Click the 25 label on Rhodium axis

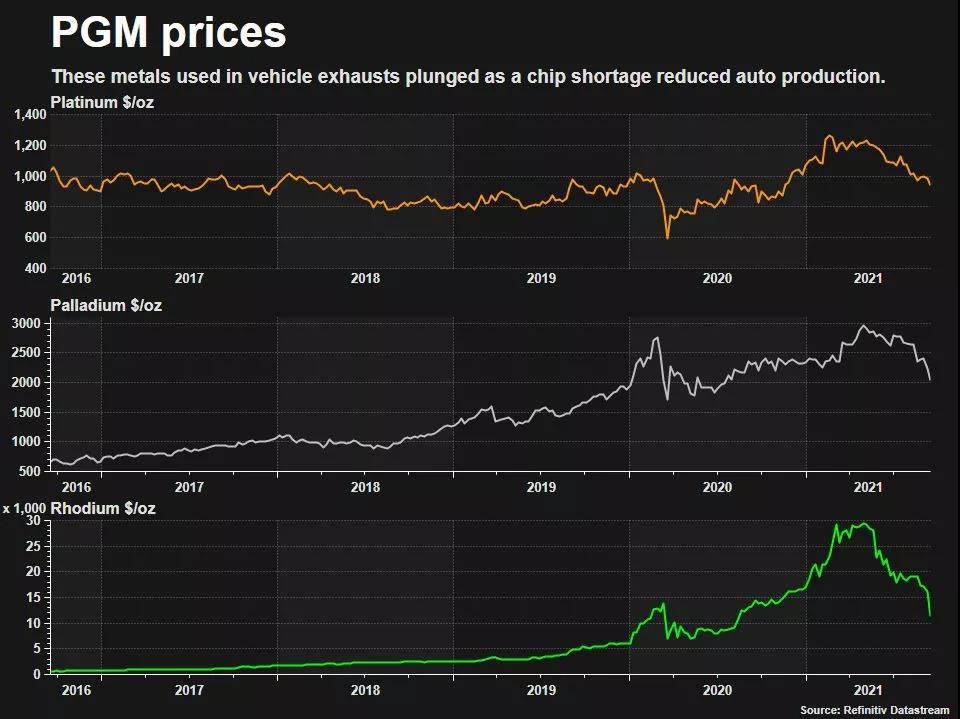click(33, 546)
